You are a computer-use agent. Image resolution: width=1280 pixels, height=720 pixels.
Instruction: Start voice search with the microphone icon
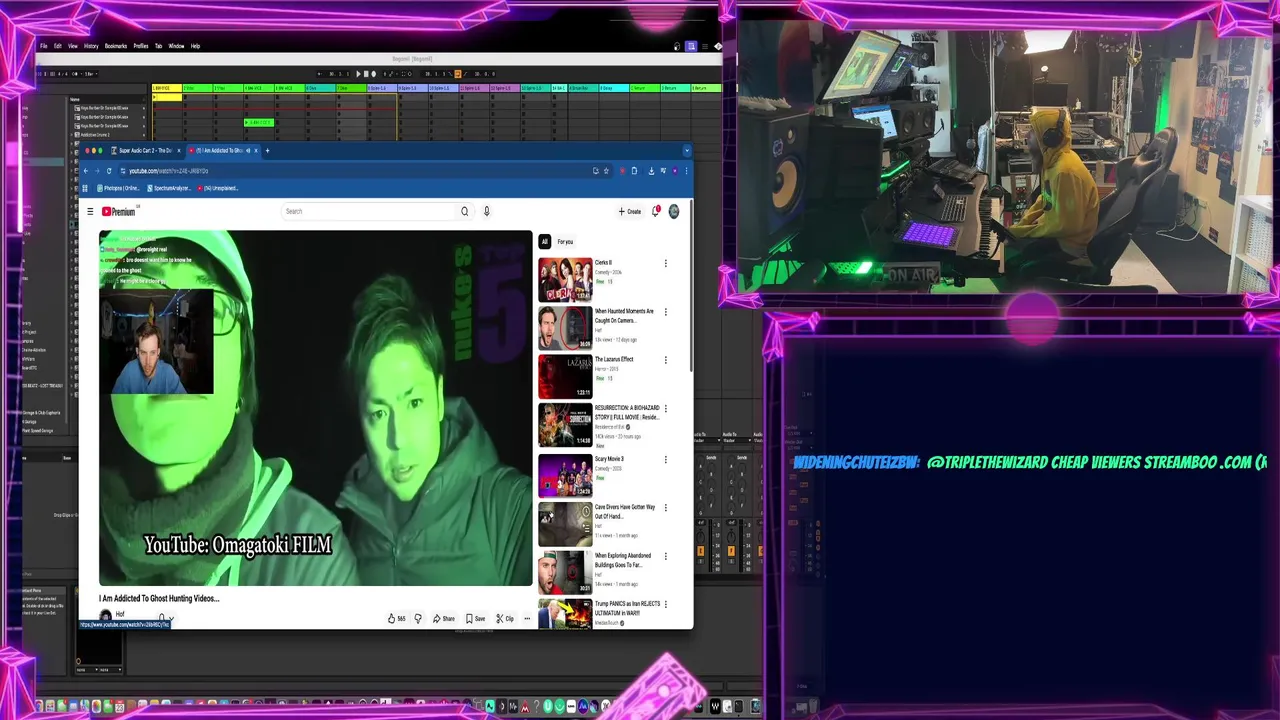[x=487, y=211]
